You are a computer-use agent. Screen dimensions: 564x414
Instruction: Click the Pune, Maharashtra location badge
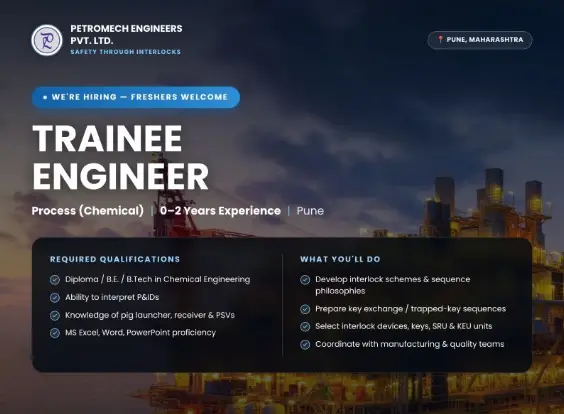(480, 40)
